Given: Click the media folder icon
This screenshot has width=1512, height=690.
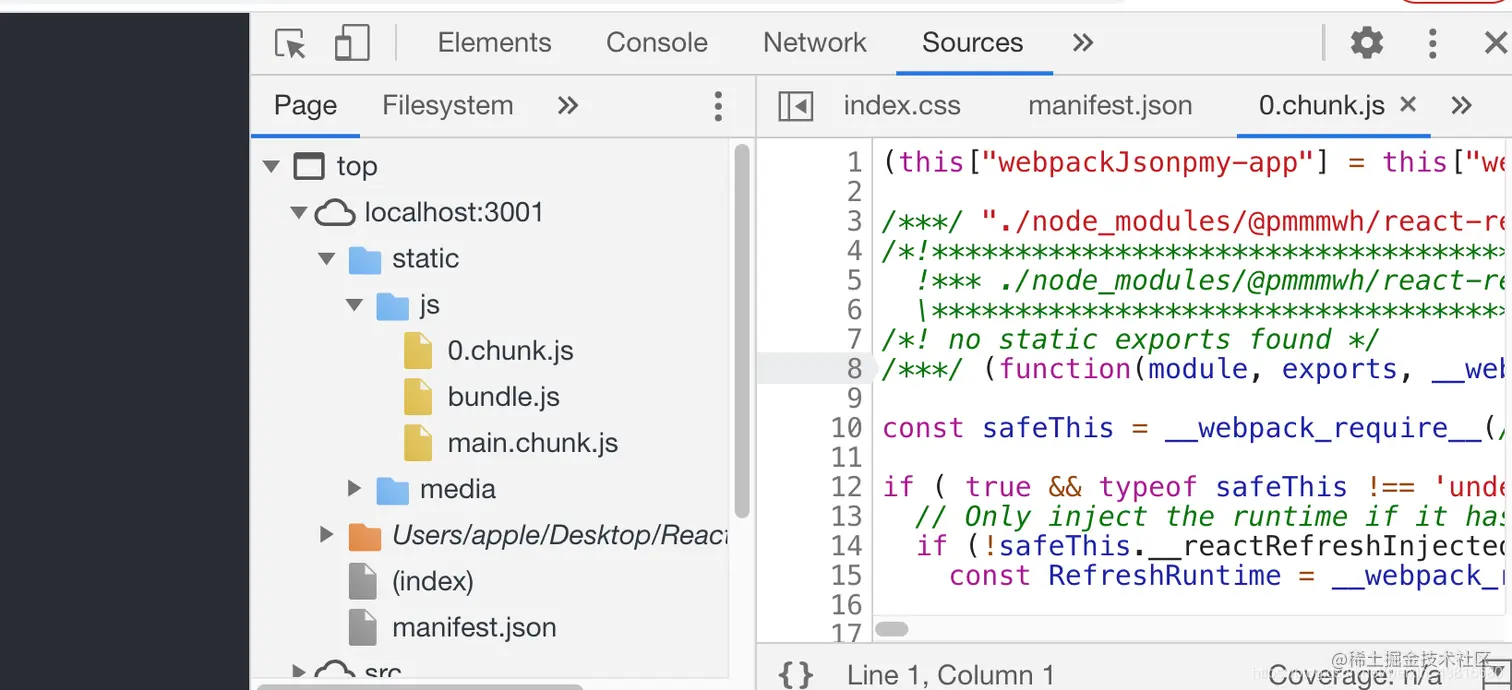Looking at the screenshot, I should tap(393, 490).
